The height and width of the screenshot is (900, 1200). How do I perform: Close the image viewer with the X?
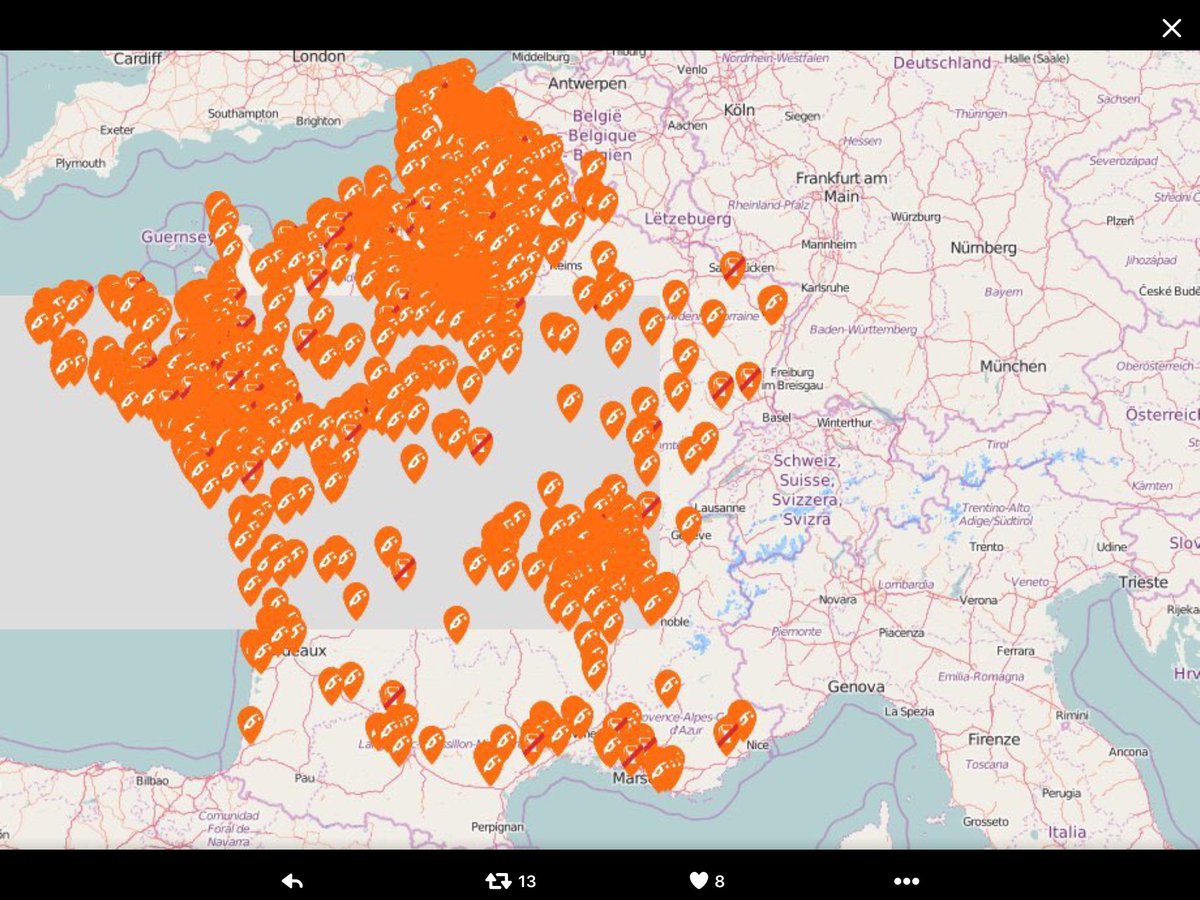[1171, 28]
